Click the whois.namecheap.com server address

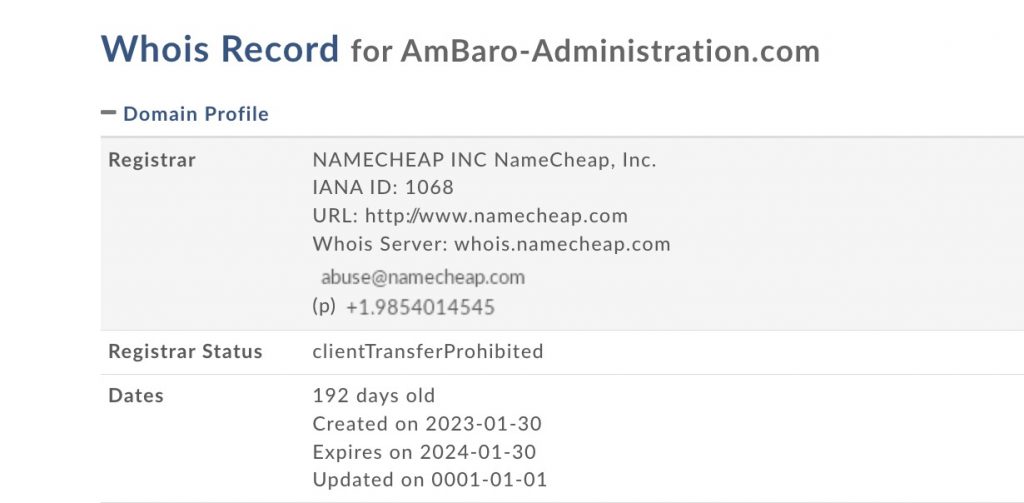562,244
